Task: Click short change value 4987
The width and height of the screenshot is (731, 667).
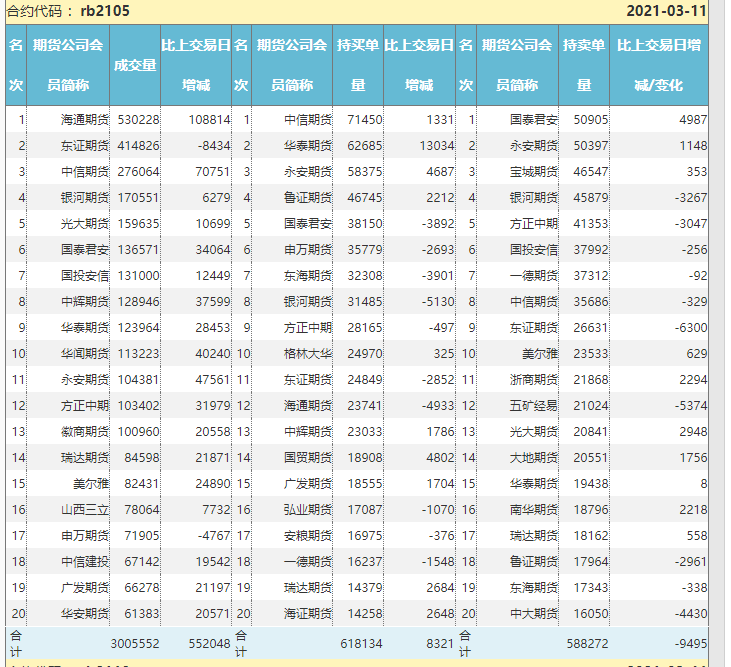Action: tap(693, 120)
